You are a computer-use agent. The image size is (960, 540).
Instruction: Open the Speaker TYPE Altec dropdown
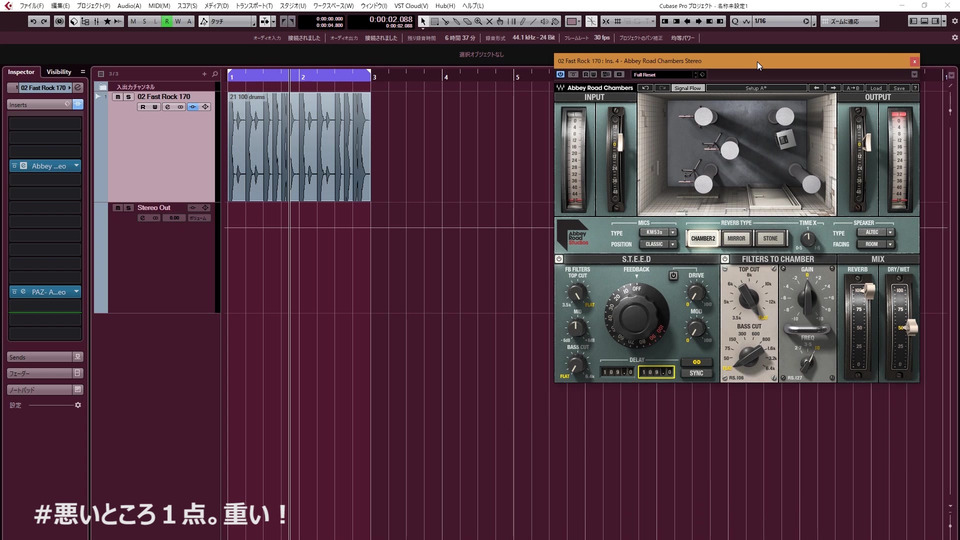876,233
